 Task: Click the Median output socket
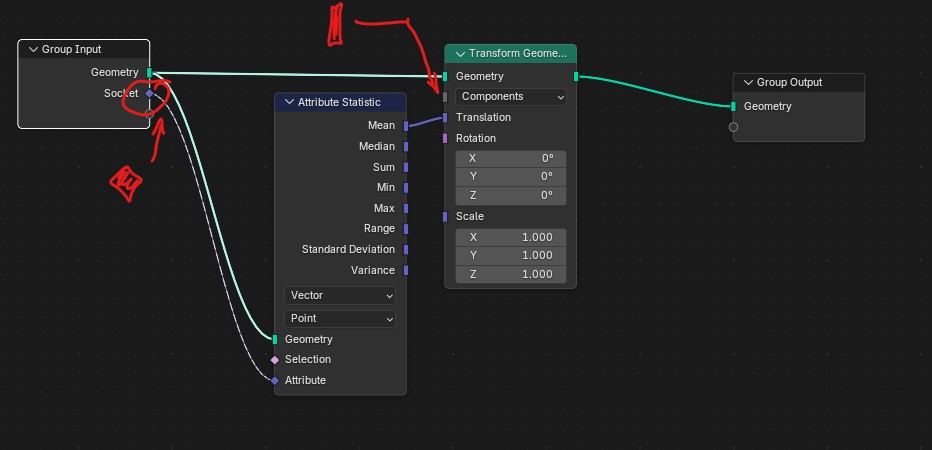coord(406,147)
